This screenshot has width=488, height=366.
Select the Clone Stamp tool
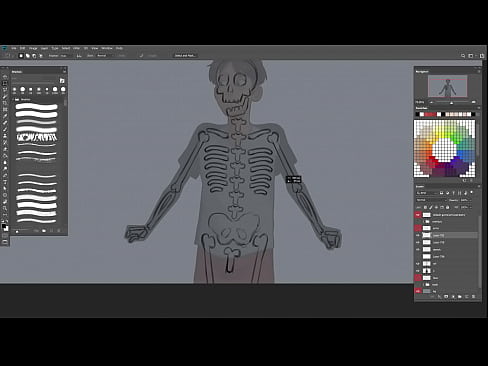[5, 136]
